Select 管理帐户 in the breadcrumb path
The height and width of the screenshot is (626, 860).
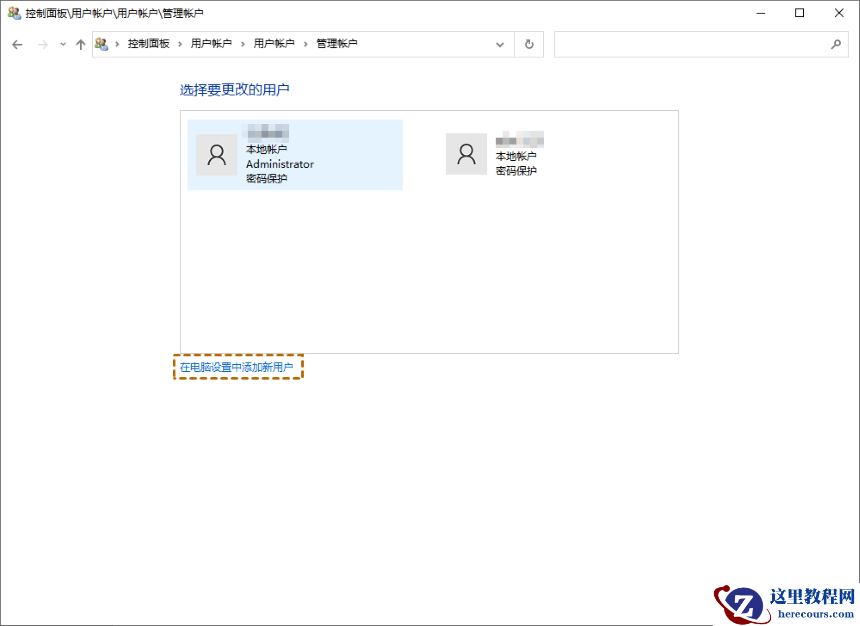tap(336, 44)
